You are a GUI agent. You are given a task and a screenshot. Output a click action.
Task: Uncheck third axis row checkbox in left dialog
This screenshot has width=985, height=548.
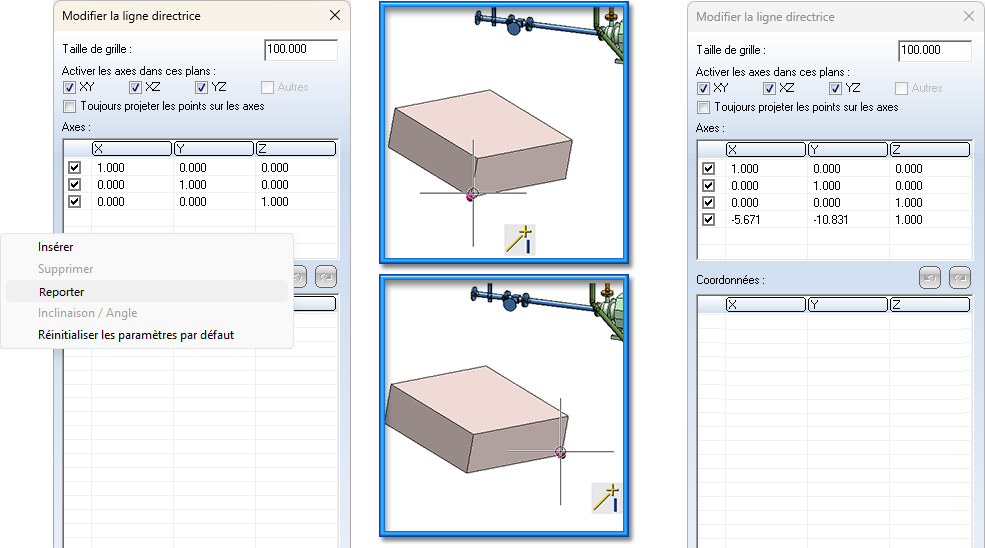click(75, 201)
